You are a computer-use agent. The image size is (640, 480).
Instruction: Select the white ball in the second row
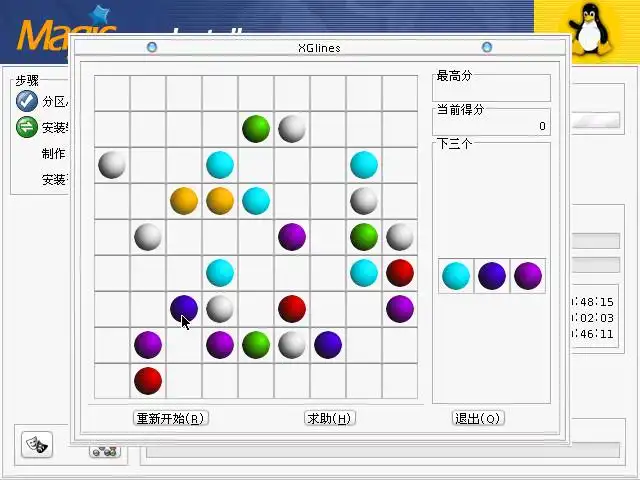tap(292, 129)
